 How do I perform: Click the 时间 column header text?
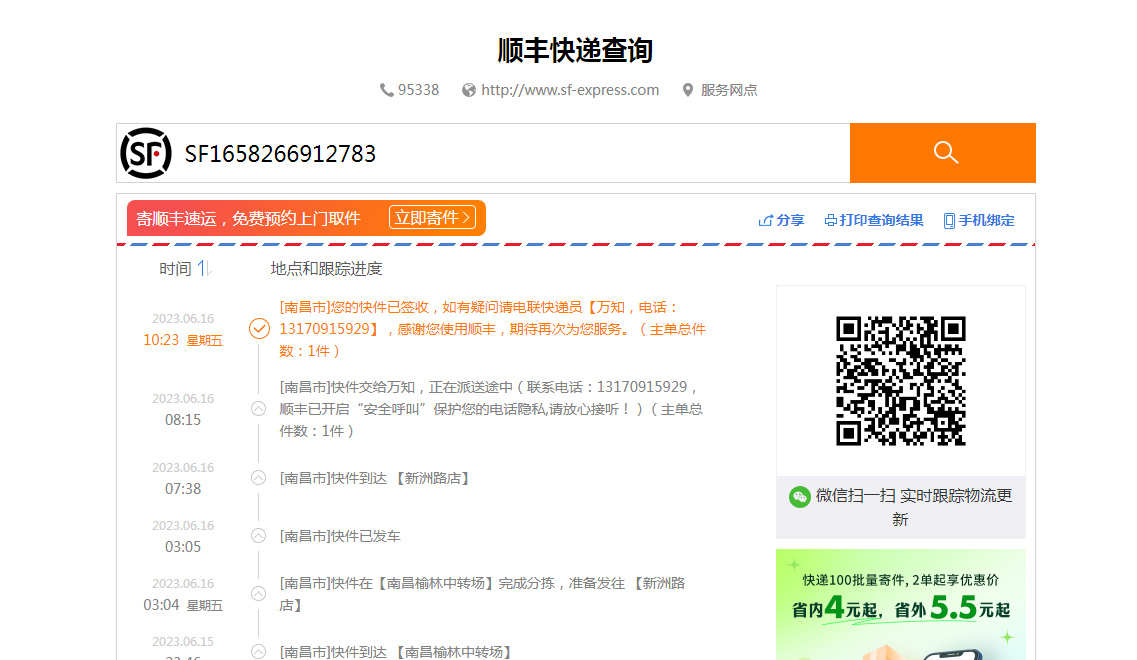tap(175, 269)
